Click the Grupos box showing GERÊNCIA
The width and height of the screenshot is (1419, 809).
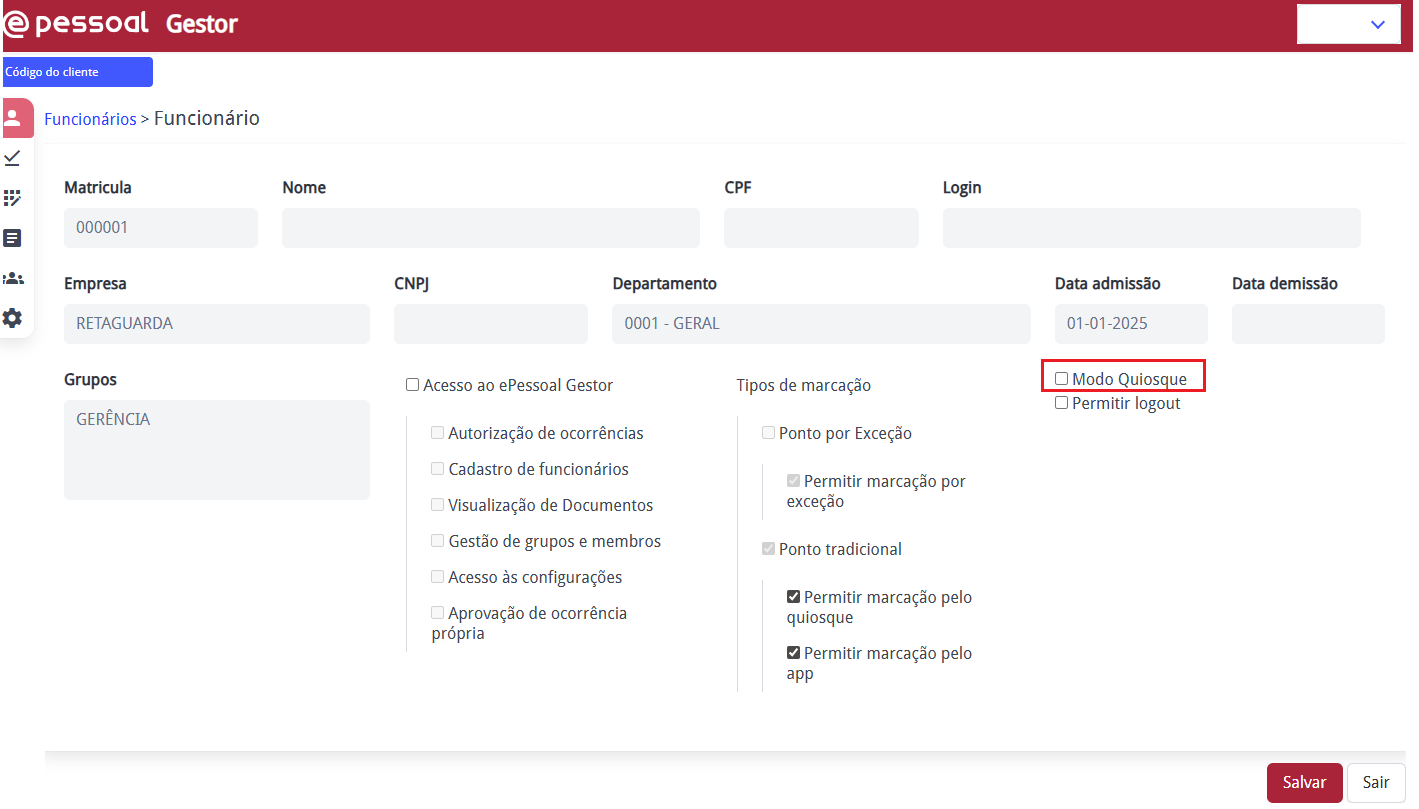[216, 449]
